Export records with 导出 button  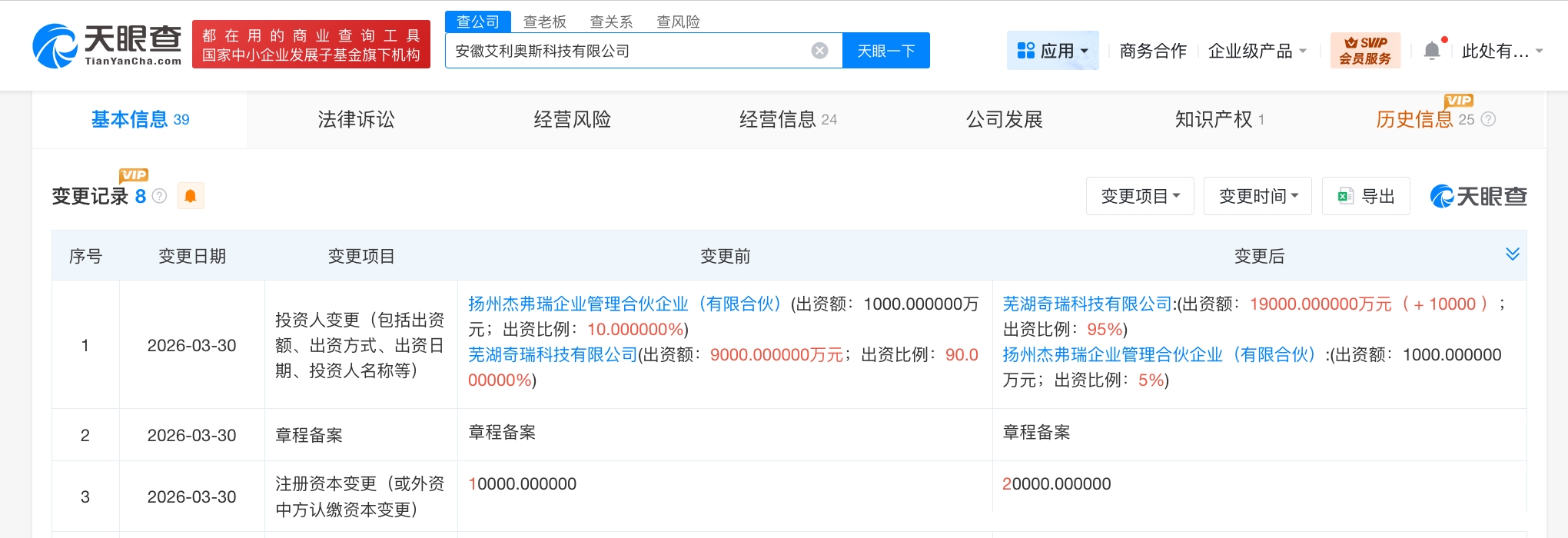pyautogui.click(x=1366, y=197)
